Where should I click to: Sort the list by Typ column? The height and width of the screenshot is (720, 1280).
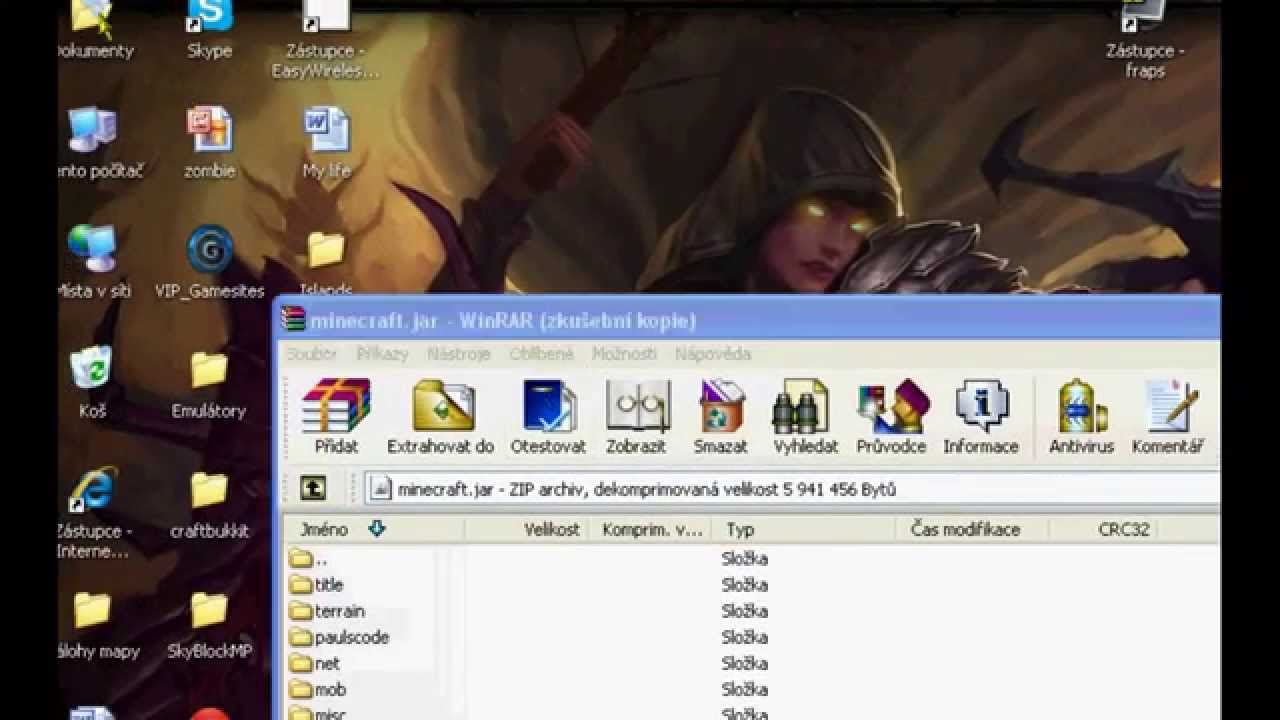coord(805,529)
